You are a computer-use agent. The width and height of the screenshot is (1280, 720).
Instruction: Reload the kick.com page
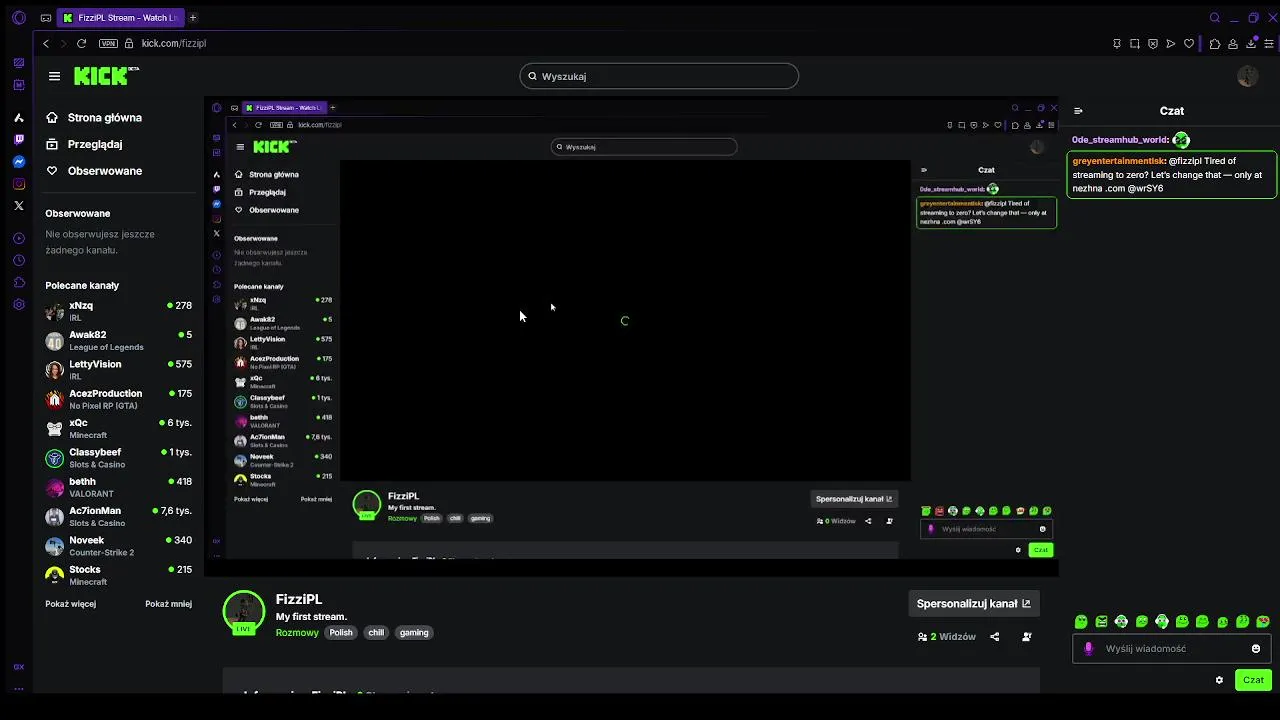81,43
